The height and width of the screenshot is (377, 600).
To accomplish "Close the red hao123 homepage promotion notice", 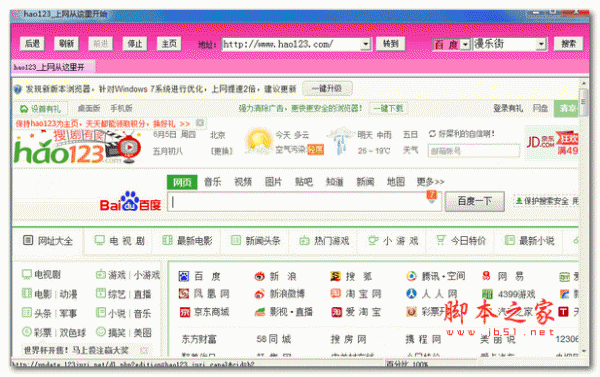I will [200, 123].
